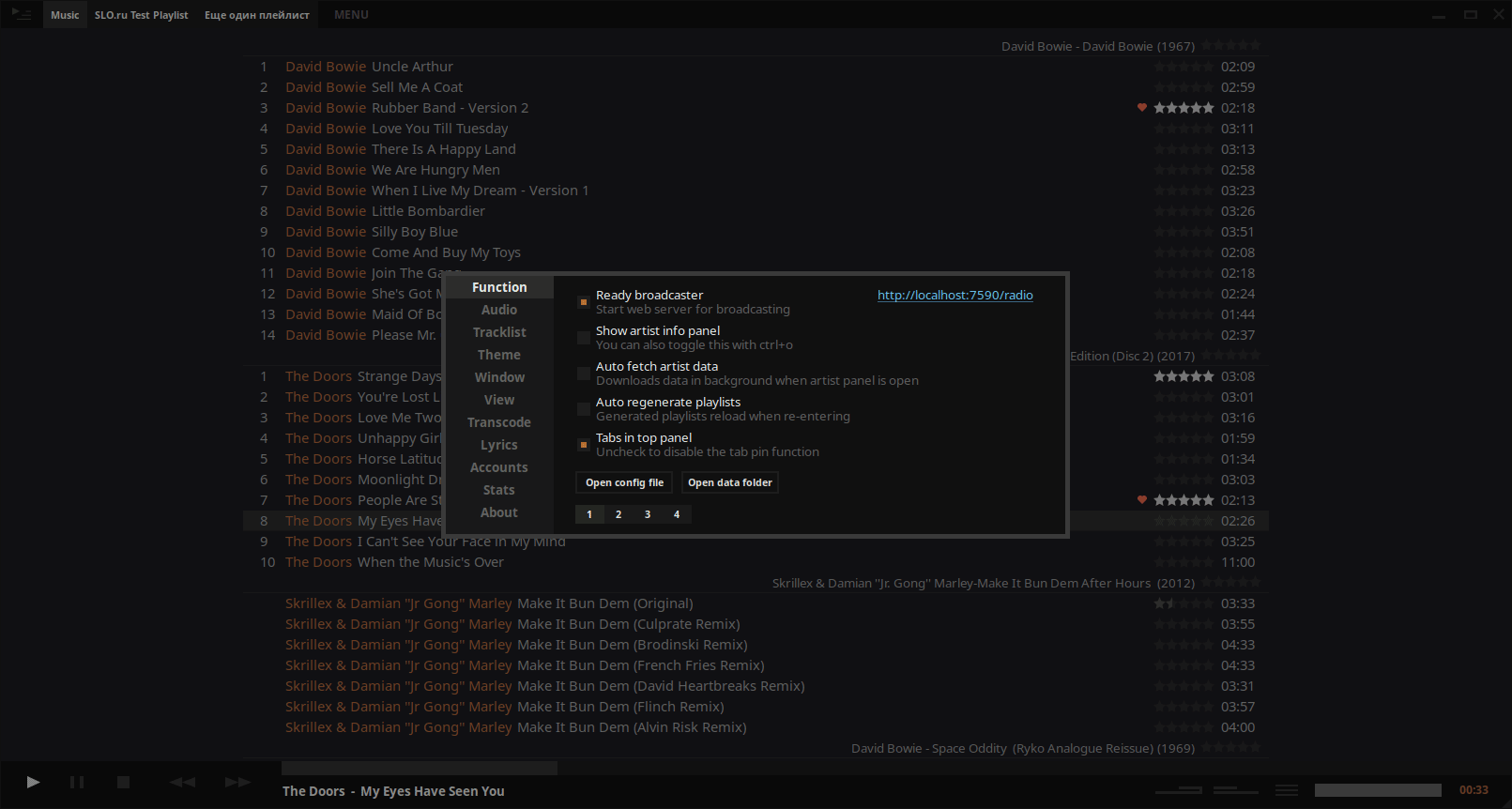Toggle Ready broadcaster checkbox
The image size is (1512, 809).
point(584,302)
